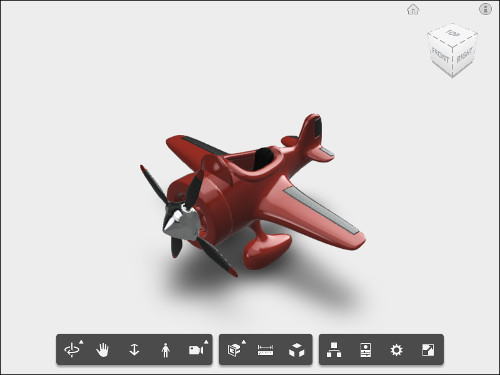Activate the Zoom up-down arrow tool

coord(134,350)
